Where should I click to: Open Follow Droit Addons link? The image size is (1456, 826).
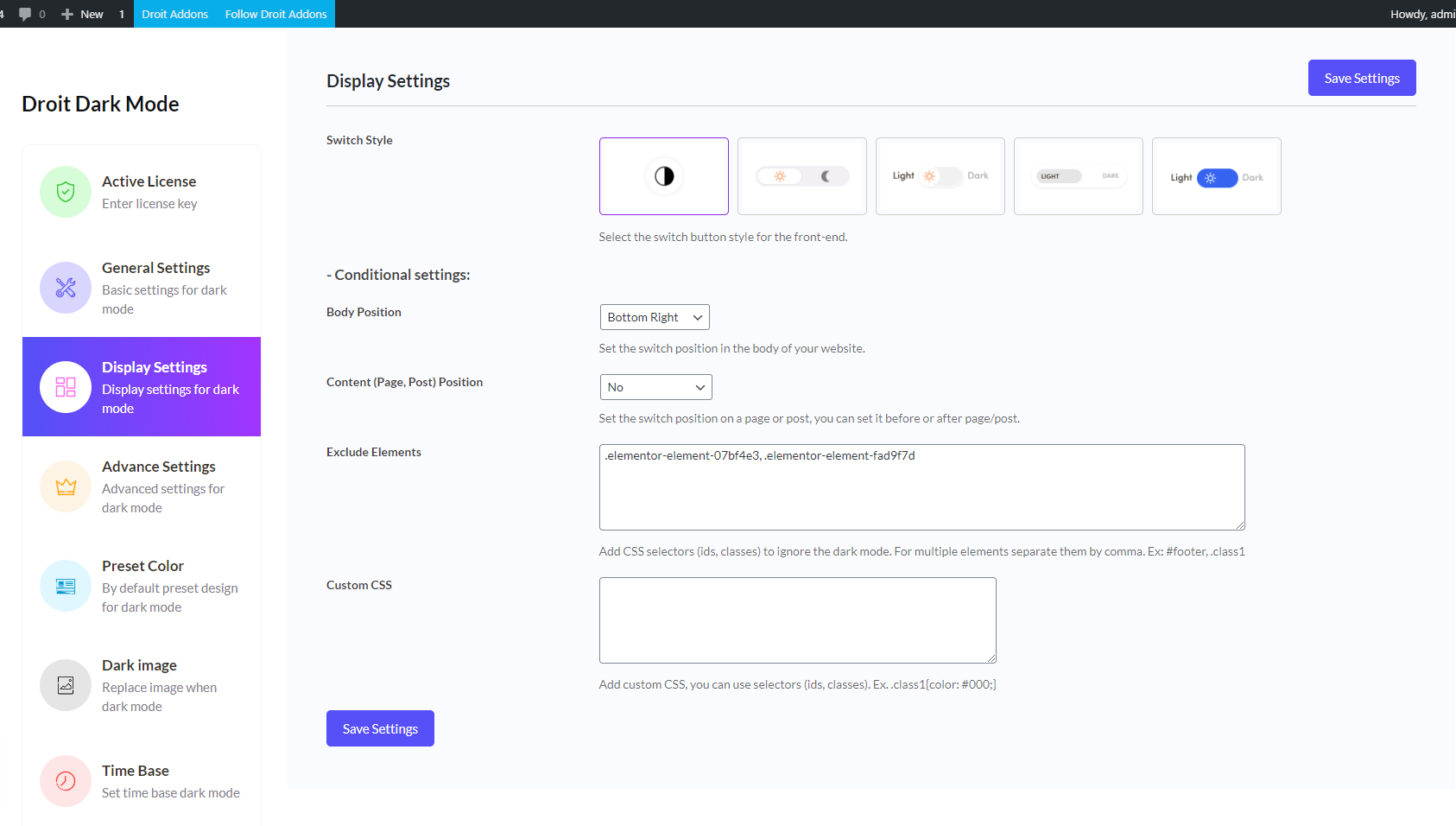pyautogui.click(x=276, y=14)
